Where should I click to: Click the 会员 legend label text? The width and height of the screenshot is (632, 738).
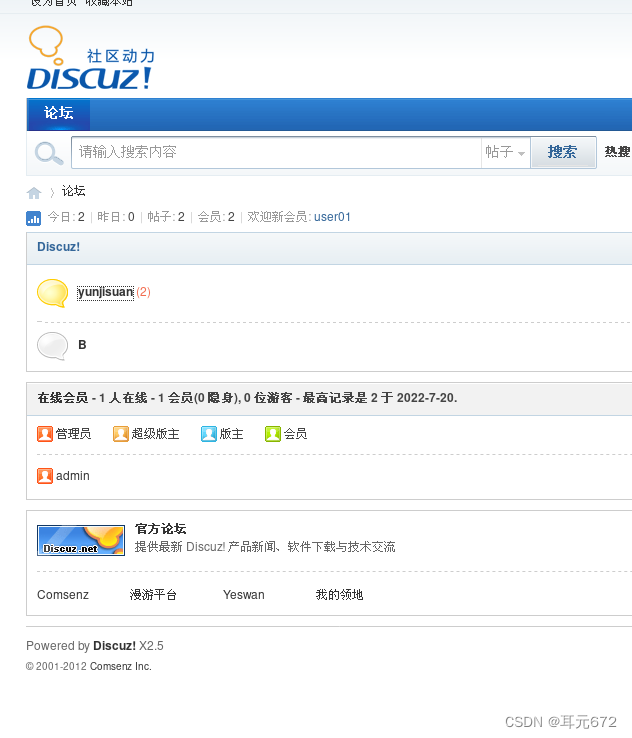[x=296, y=434]
